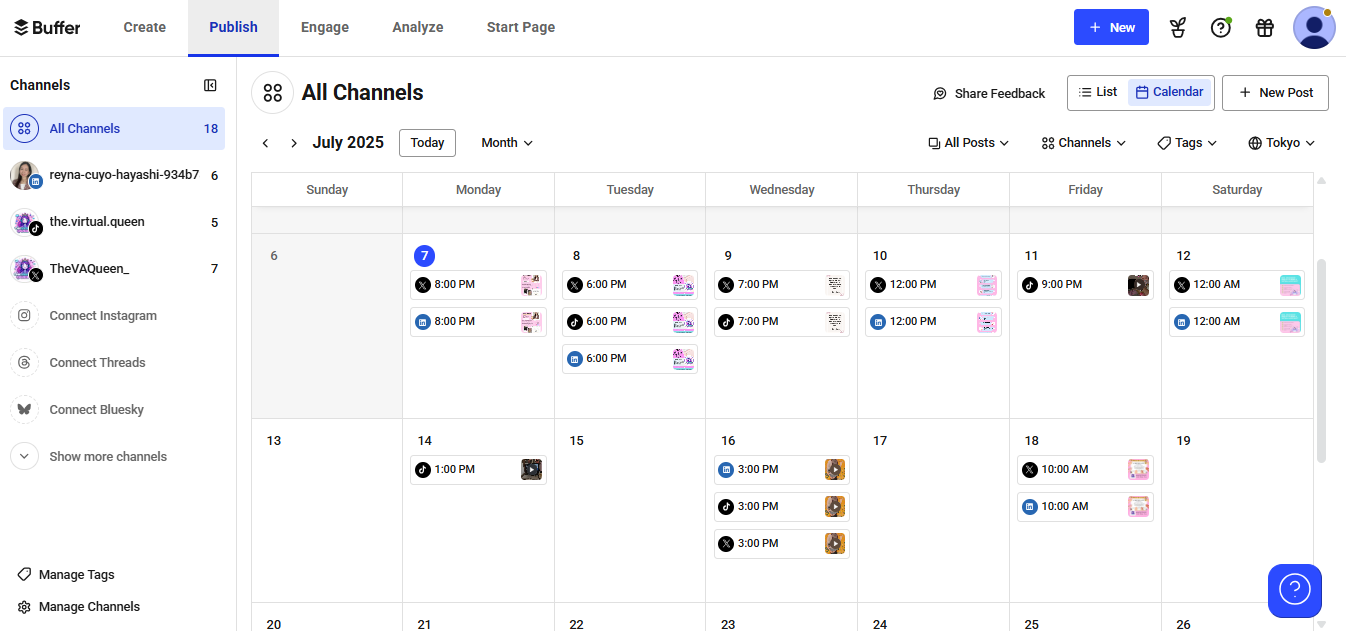The width and height of the screenshot is (1346, 631).
Task: Select the TheVAQueen_ X channel
Action: (113, 269)
